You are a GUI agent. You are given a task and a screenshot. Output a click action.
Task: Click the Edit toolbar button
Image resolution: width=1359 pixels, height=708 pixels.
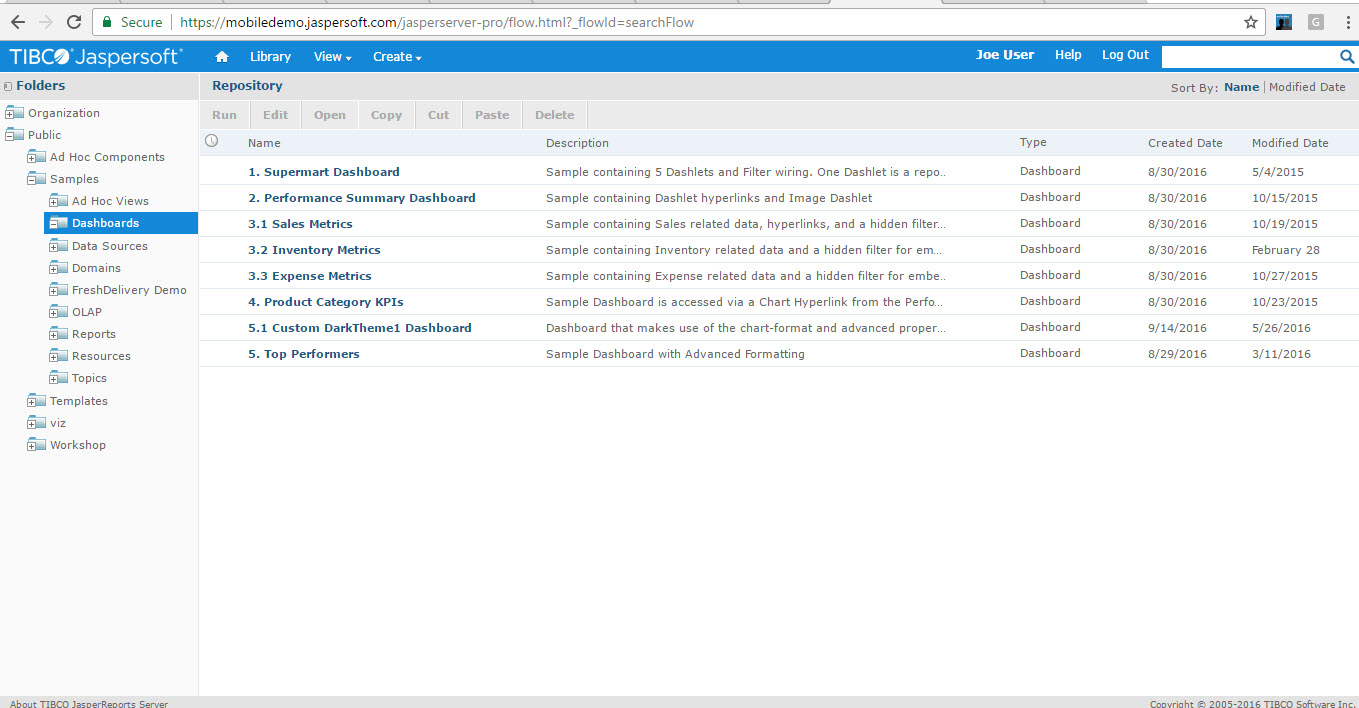(x=275, y=115)
